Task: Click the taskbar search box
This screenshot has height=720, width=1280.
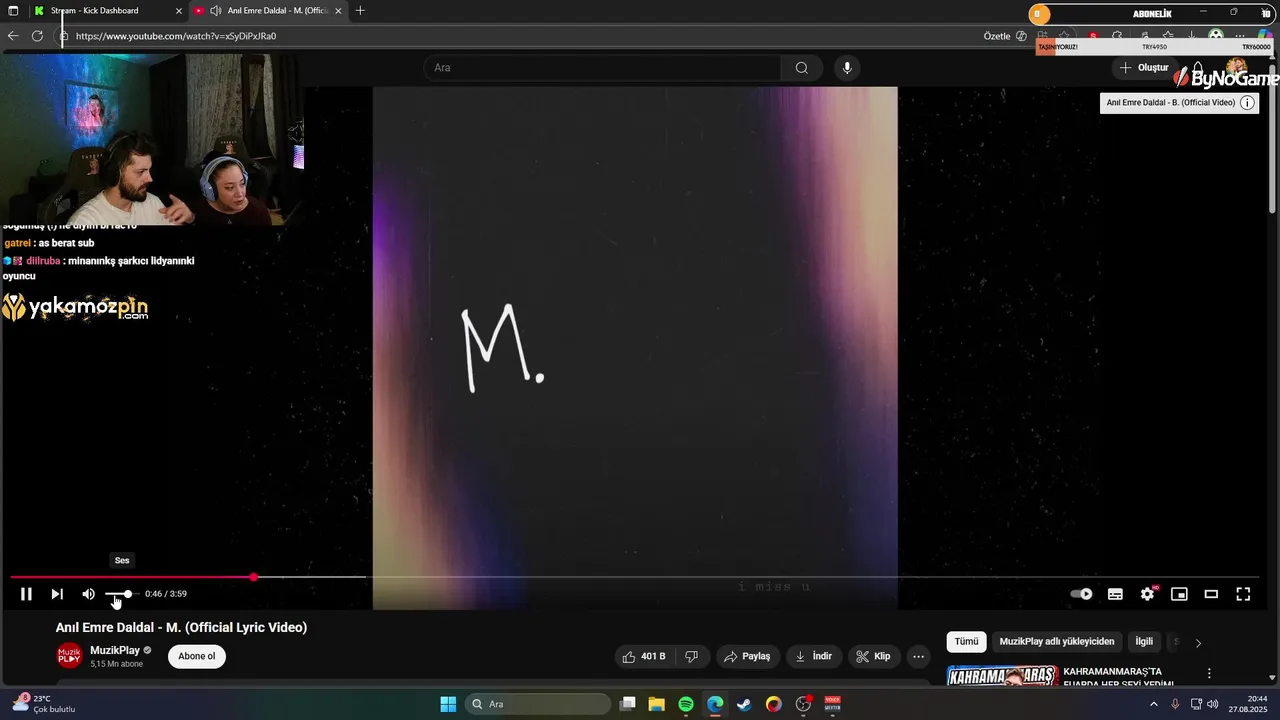Action: click(x=538, y=704)
